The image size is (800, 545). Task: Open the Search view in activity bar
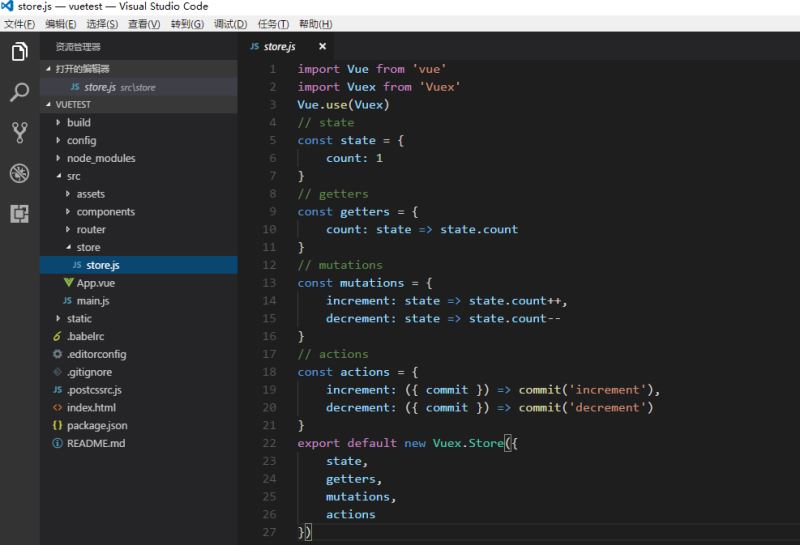coord(19,92)
